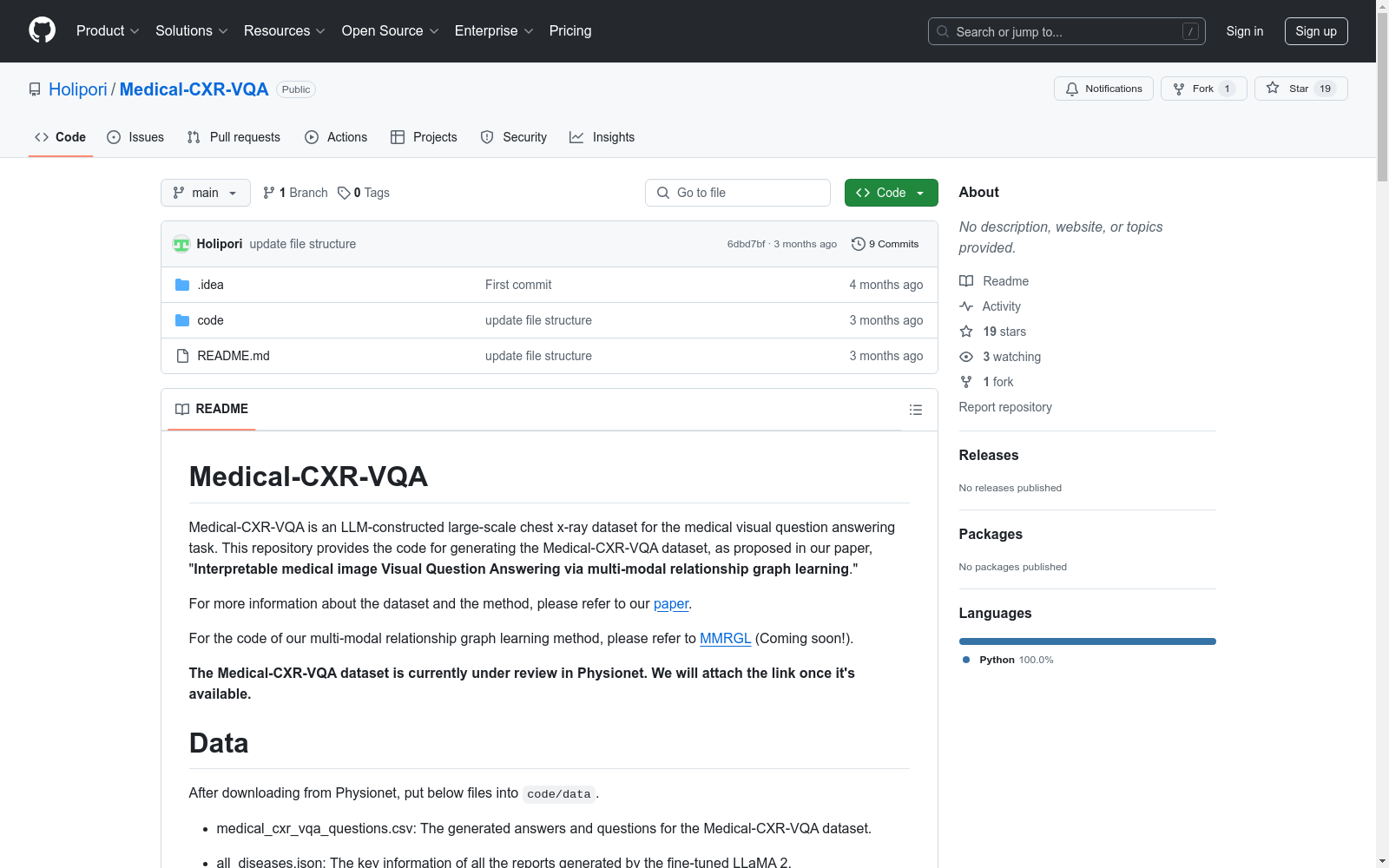
Task: Click the search magnifier icon in header
Action: click(x=943, y=31)
